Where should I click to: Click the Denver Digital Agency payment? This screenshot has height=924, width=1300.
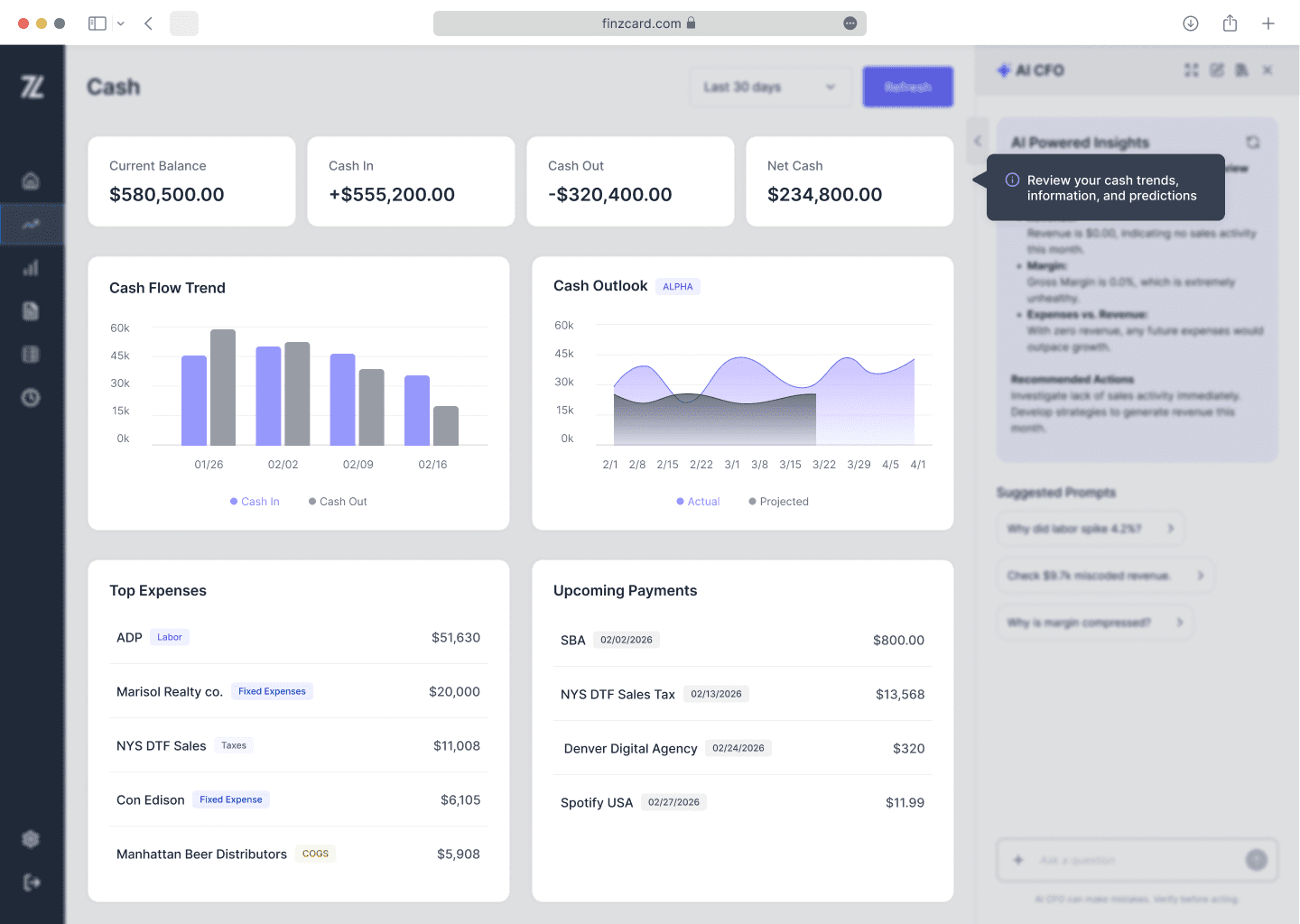click(x=743, y=748)
